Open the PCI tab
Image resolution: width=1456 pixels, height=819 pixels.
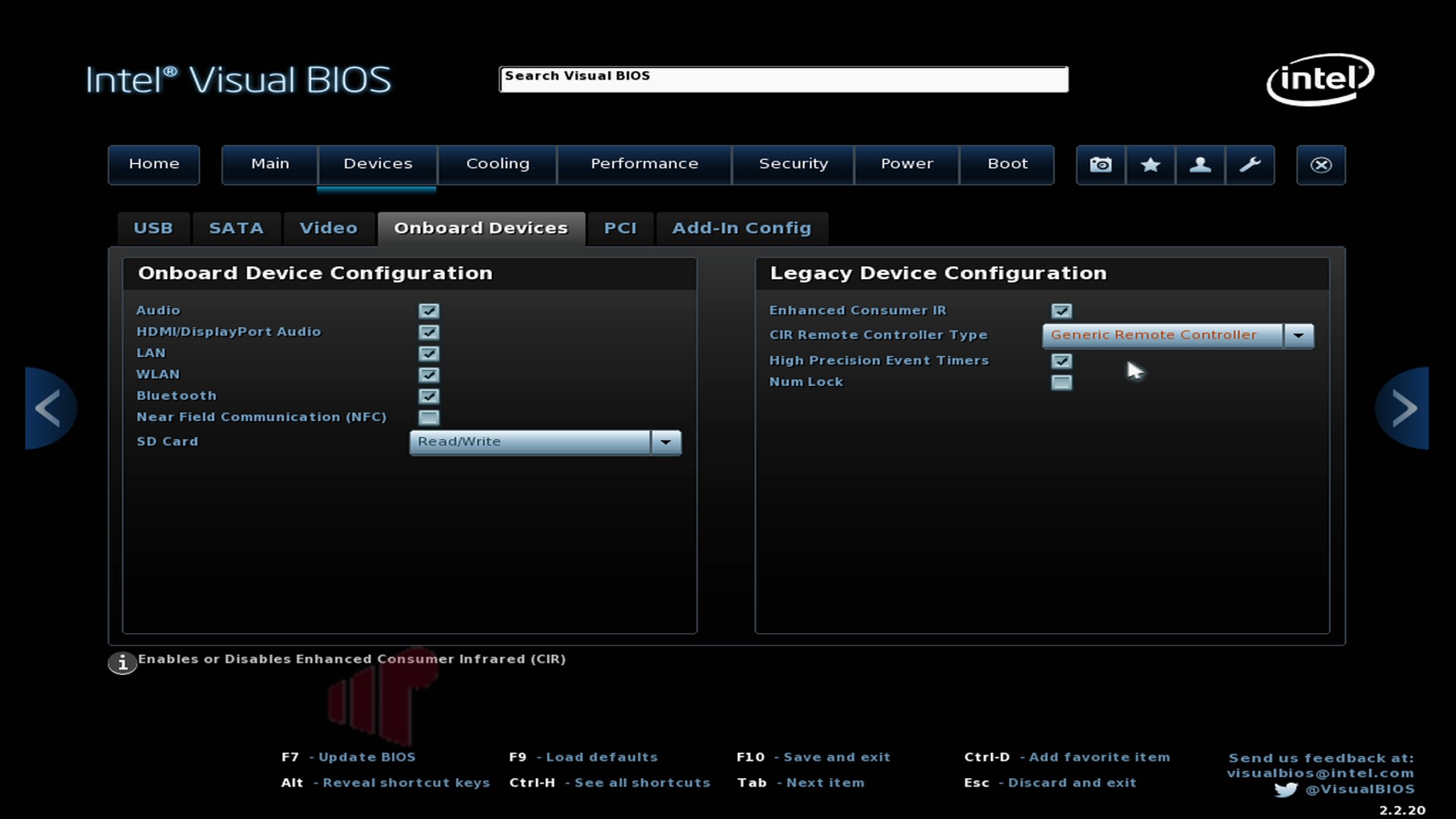620,228
